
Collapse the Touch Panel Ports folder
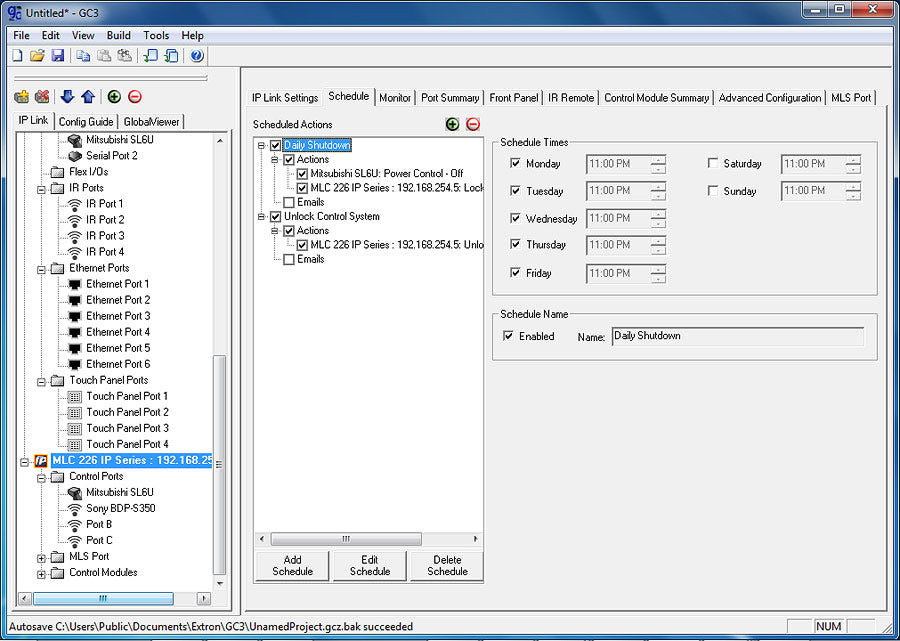tap(41, 381)
